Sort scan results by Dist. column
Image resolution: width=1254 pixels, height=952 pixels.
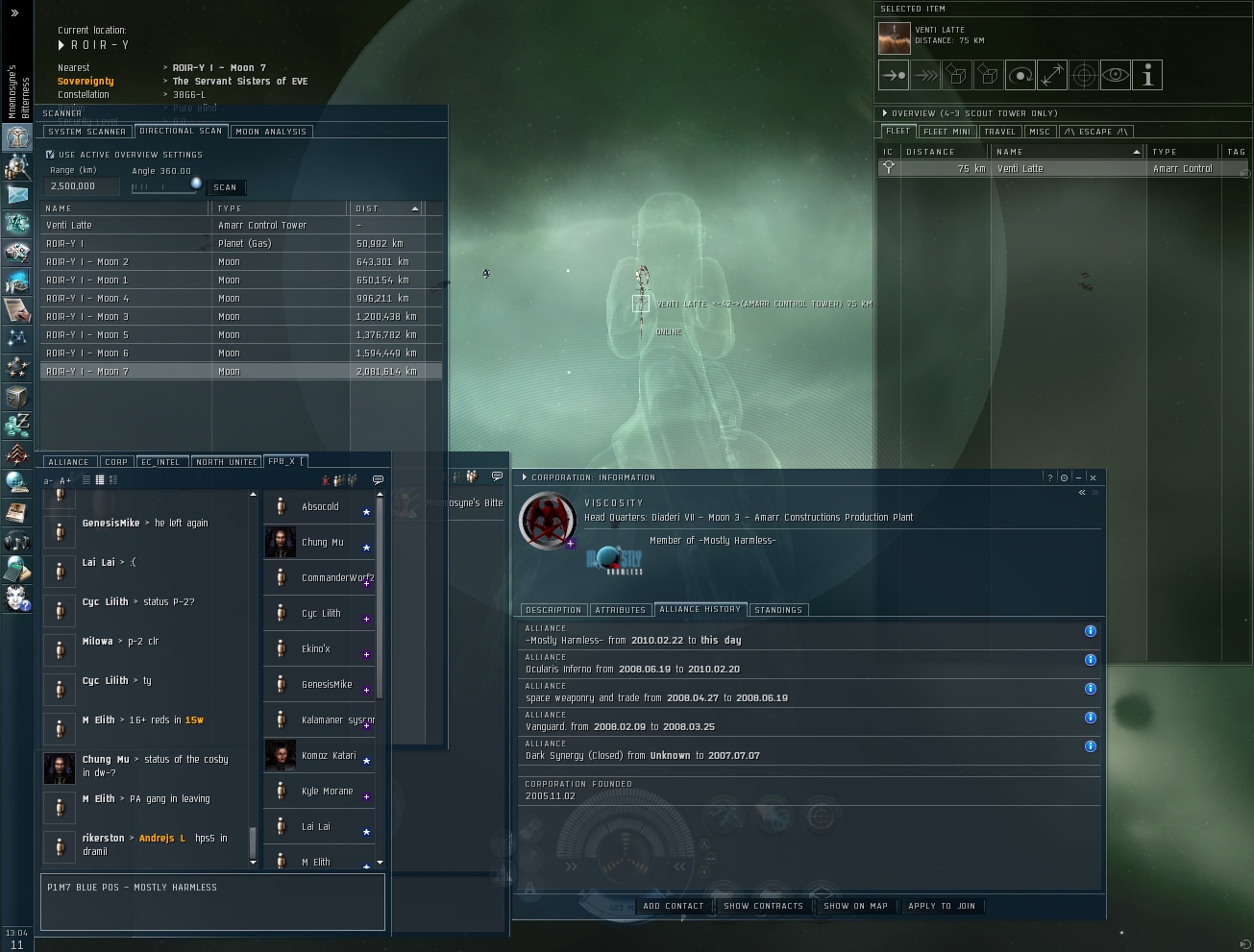pyautogui.click(x=386, y=208)
